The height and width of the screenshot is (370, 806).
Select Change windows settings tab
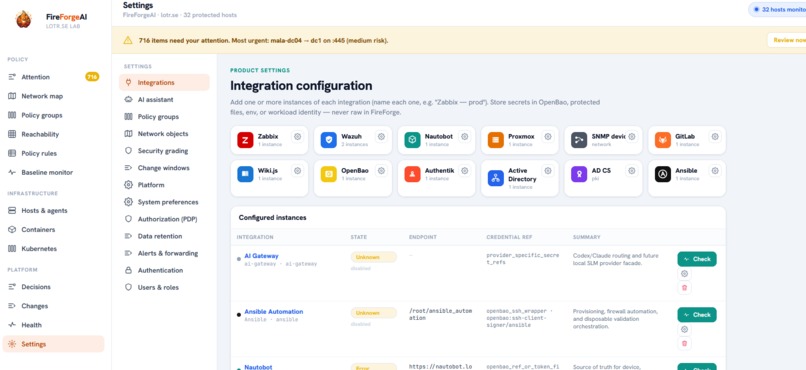pos(163,168)
